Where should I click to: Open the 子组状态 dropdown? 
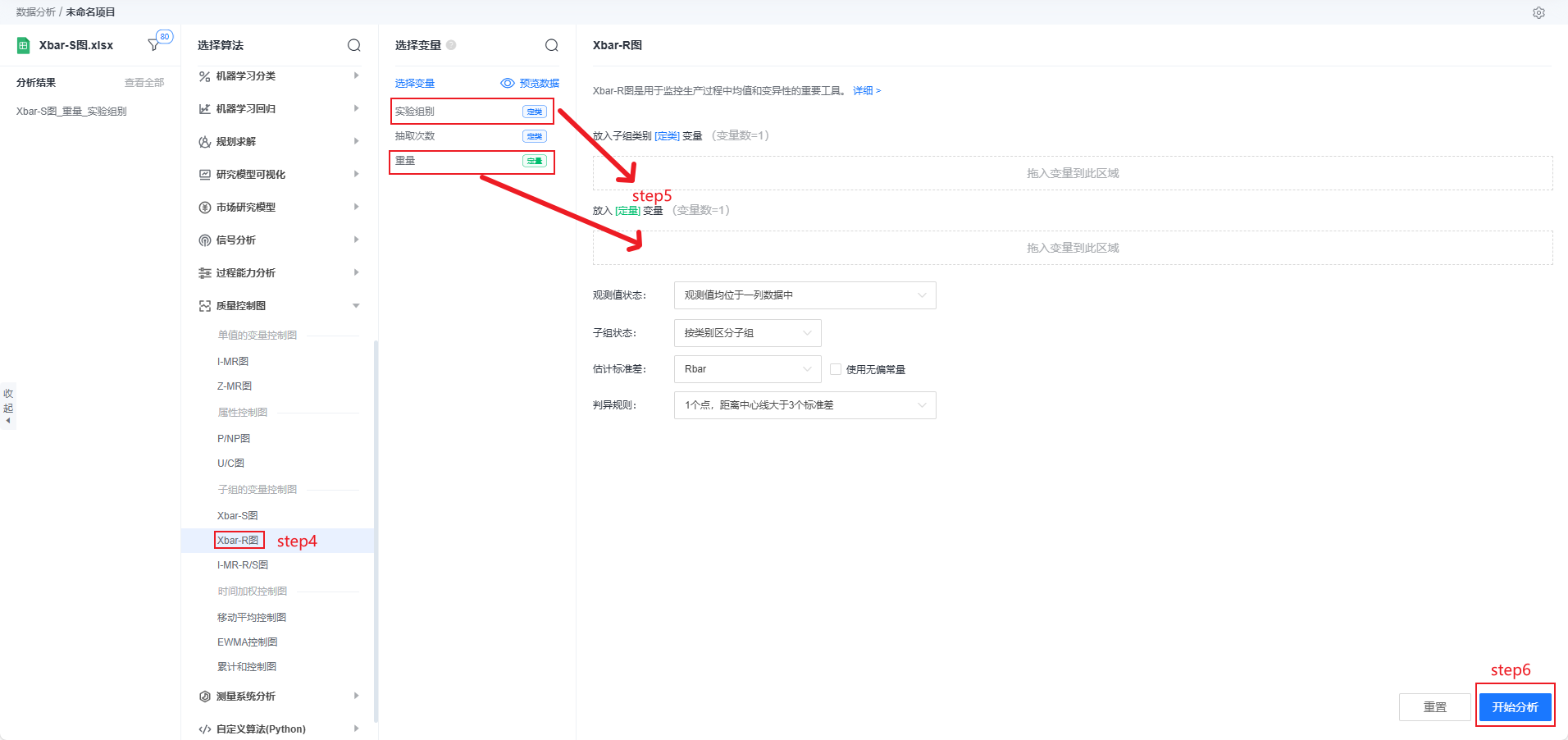pyautogui.click(x=747, y=333)
